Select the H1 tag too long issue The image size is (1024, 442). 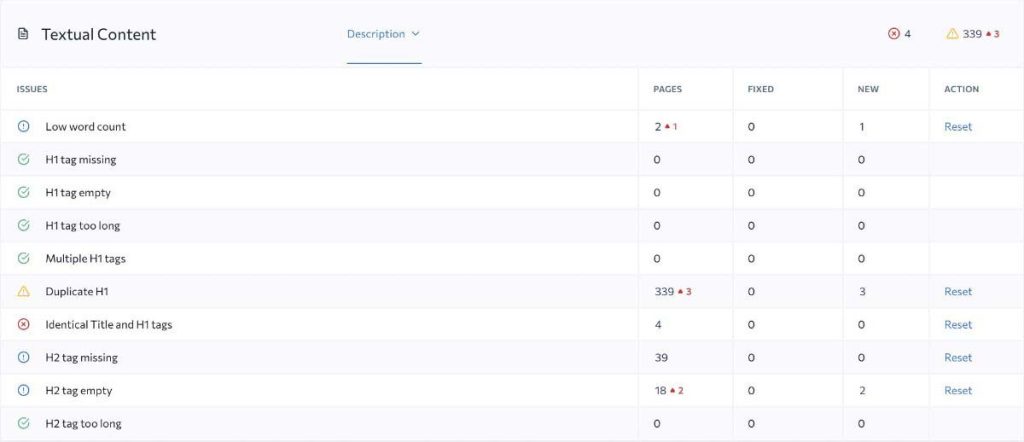tap(82, 226)
